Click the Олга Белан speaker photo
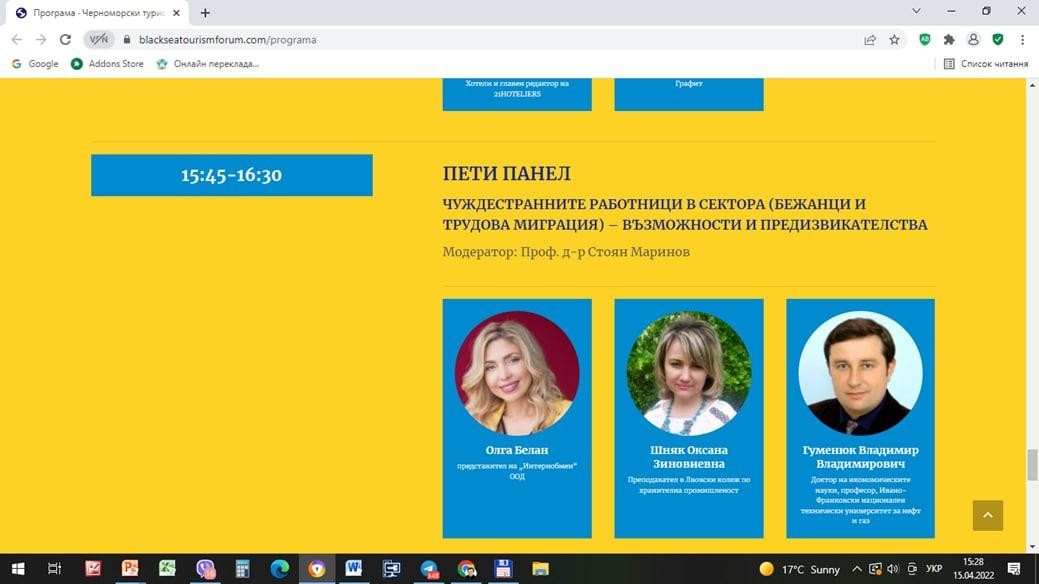 coord(517,373)
